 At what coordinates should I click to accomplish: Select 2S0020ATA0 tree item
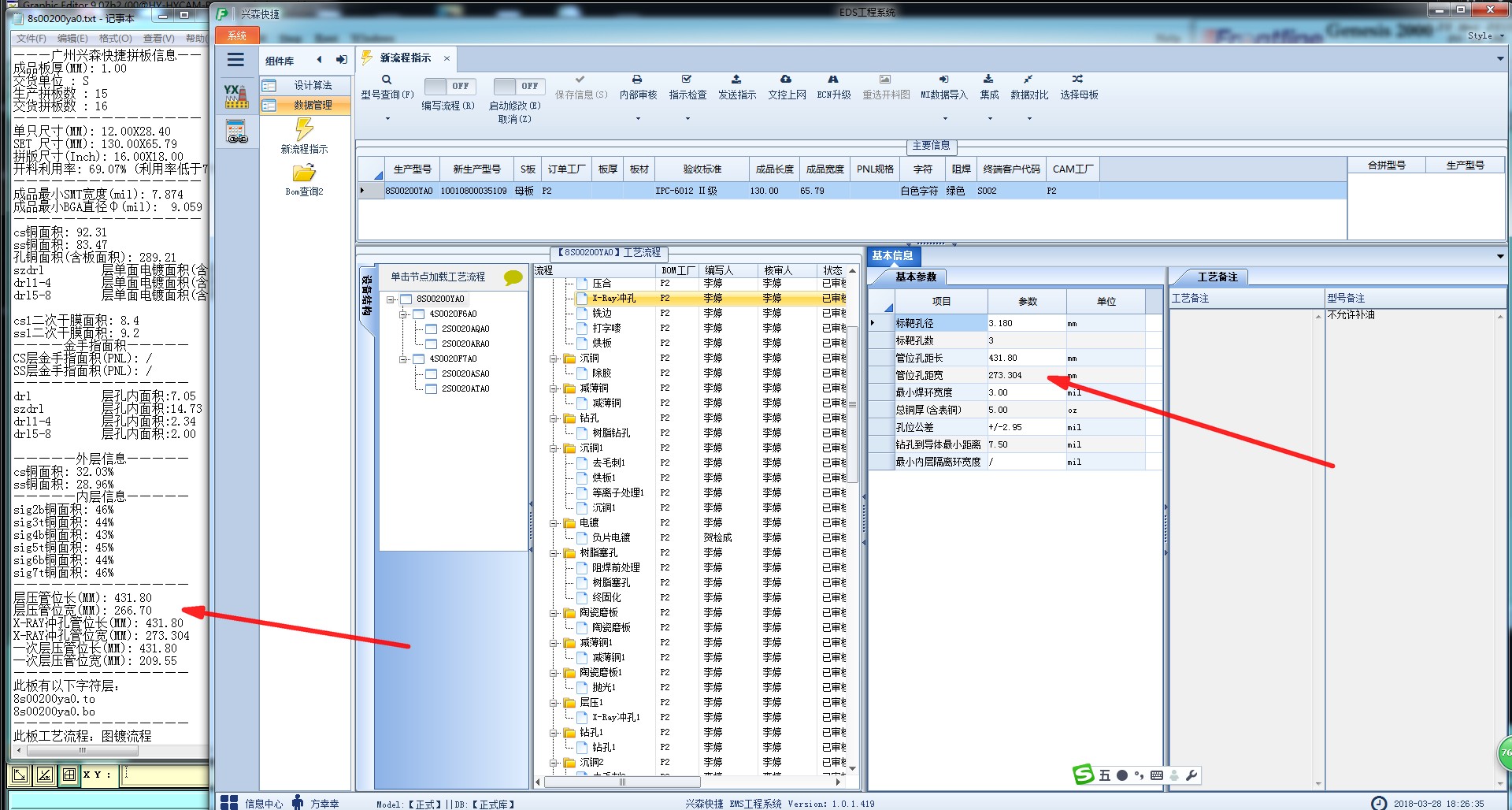click(465, 389)
